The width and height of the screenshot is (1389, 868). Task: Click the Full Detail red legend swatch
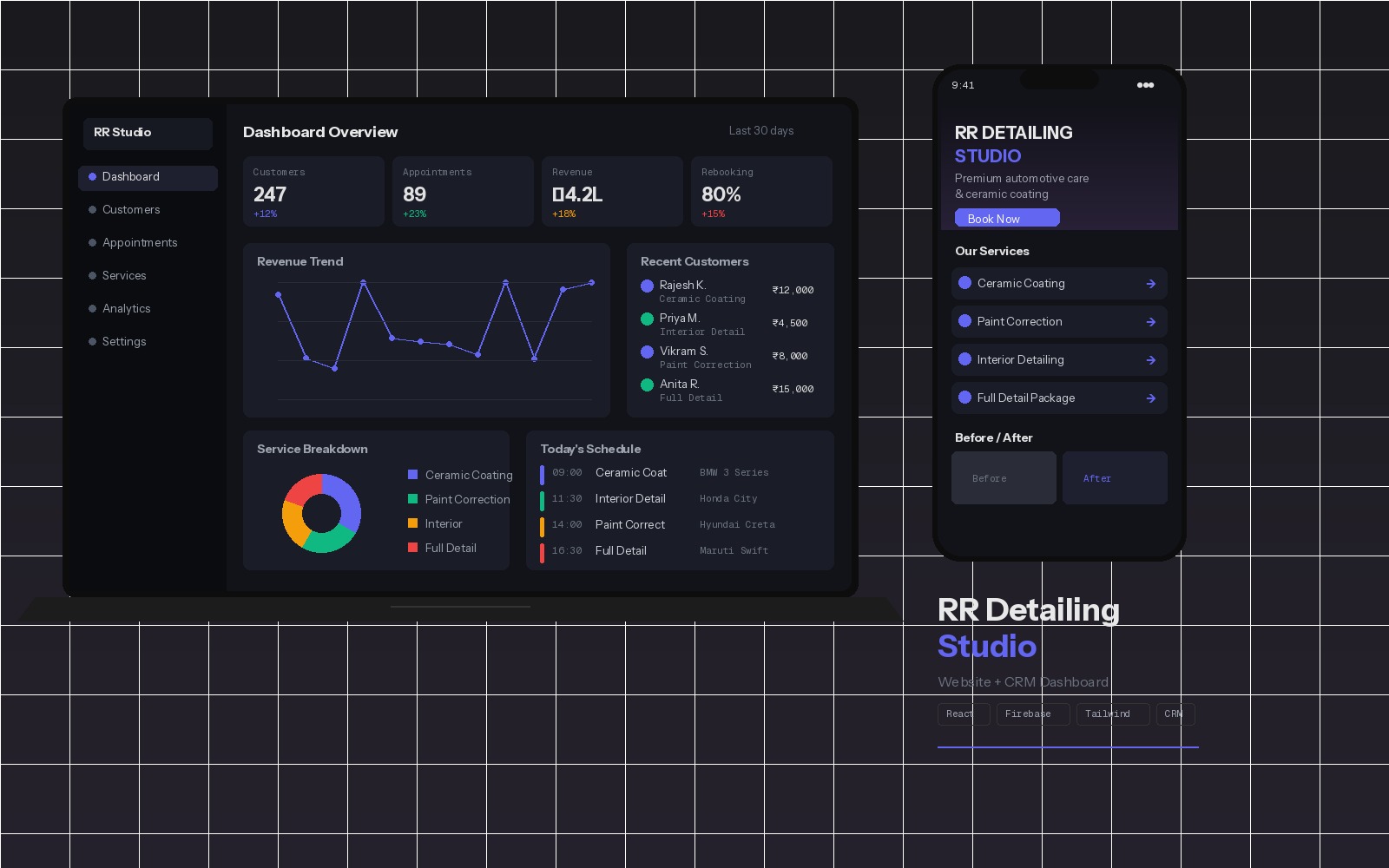(413, 548)
